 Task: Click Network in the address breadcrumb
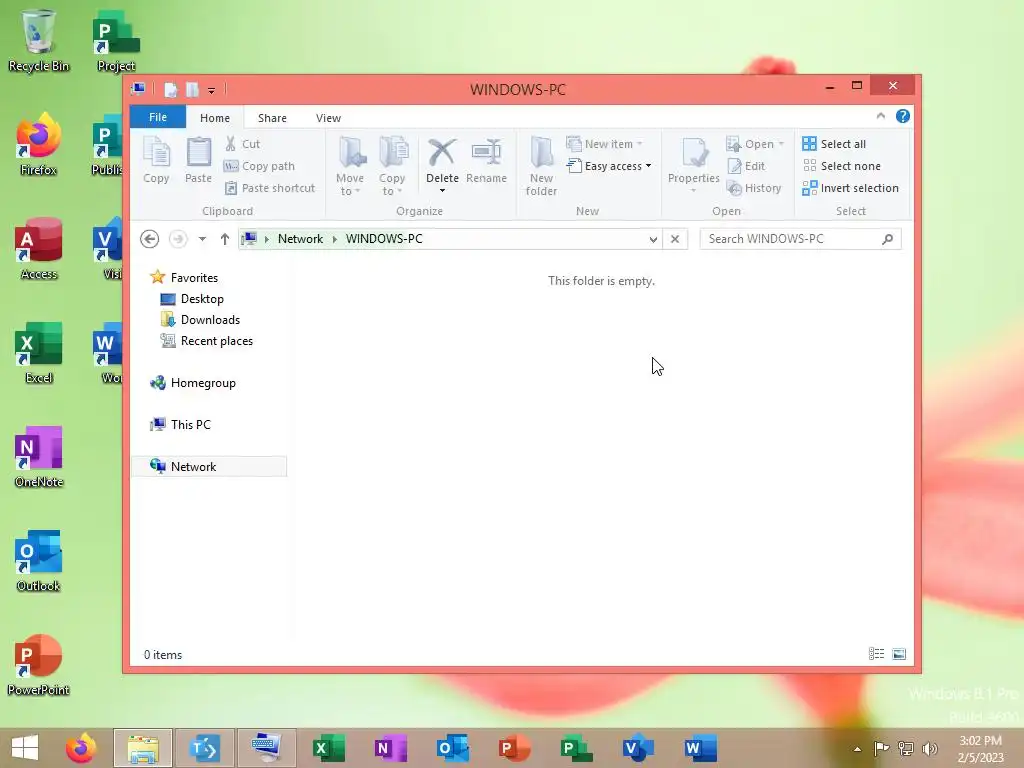(x=300, y=239)
